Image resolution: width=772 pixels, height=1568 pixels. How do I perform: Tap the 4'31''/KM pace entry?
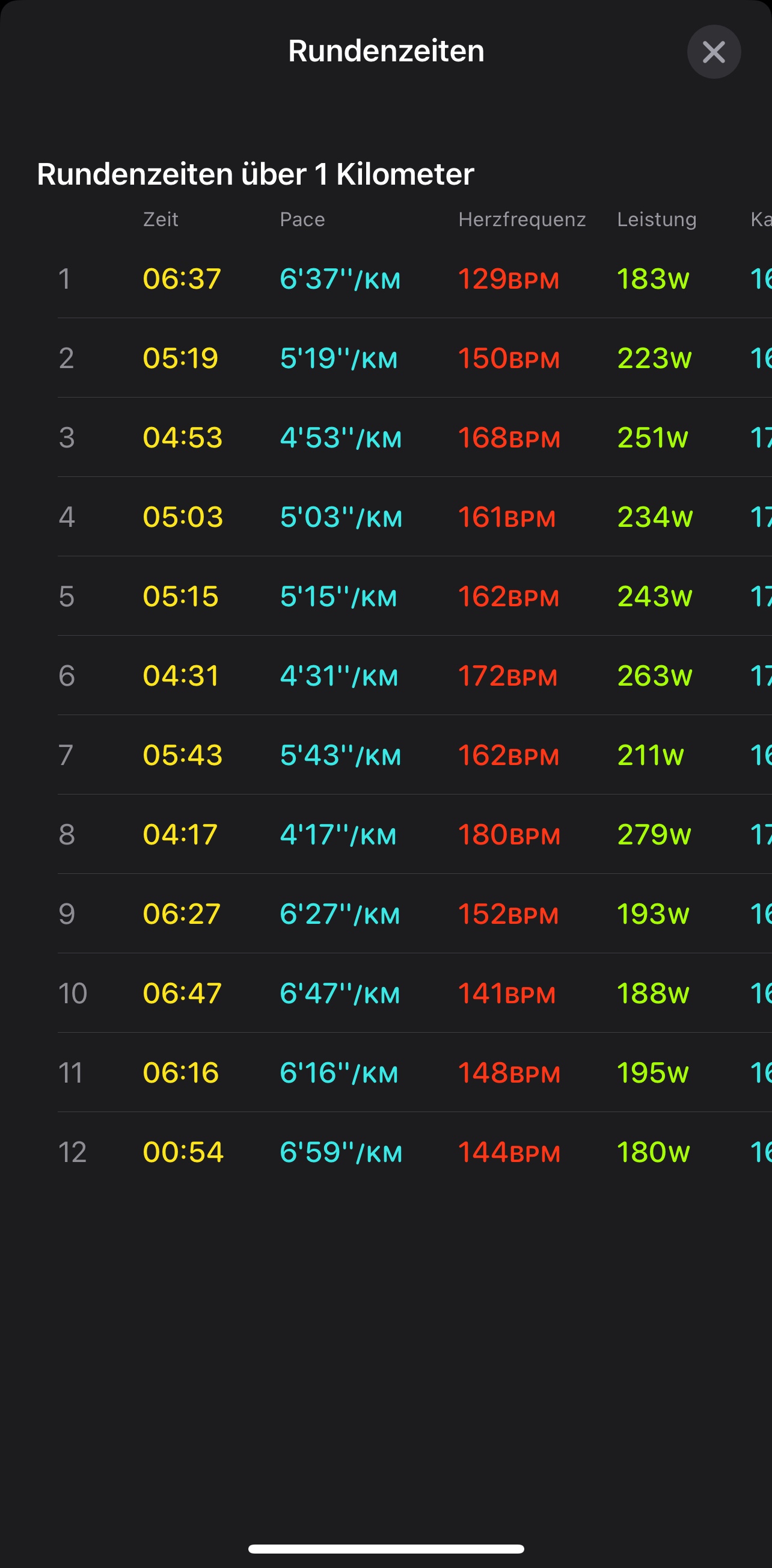pyautogui.click(x=339, y=675)
